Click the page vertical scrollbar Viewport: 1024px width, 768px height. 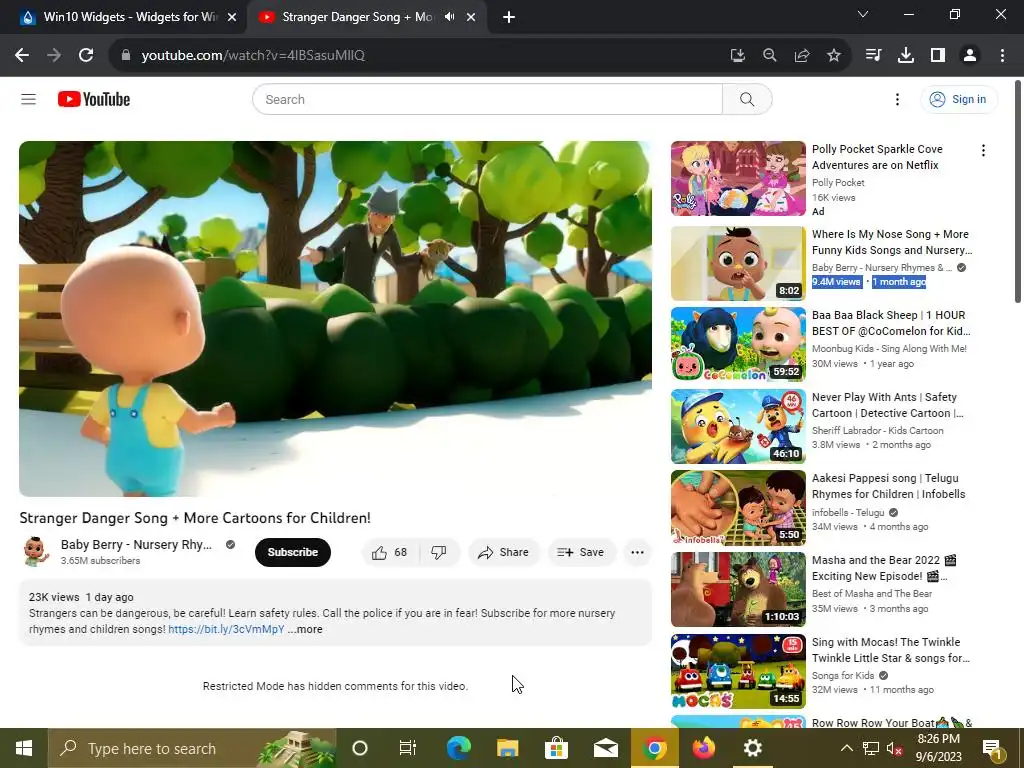[1018, 191]
